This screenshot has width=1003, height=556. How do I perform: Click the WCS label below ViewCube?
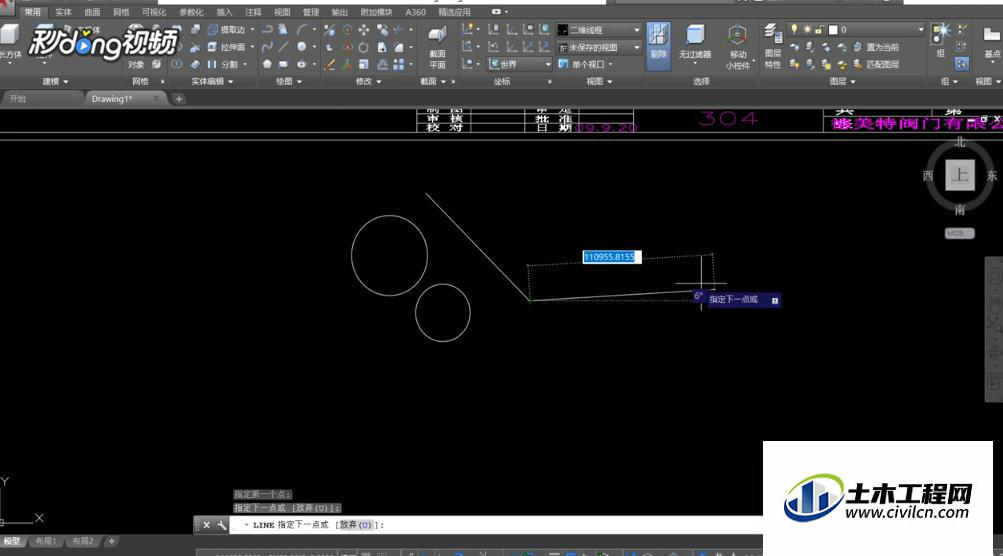(960, 233)
